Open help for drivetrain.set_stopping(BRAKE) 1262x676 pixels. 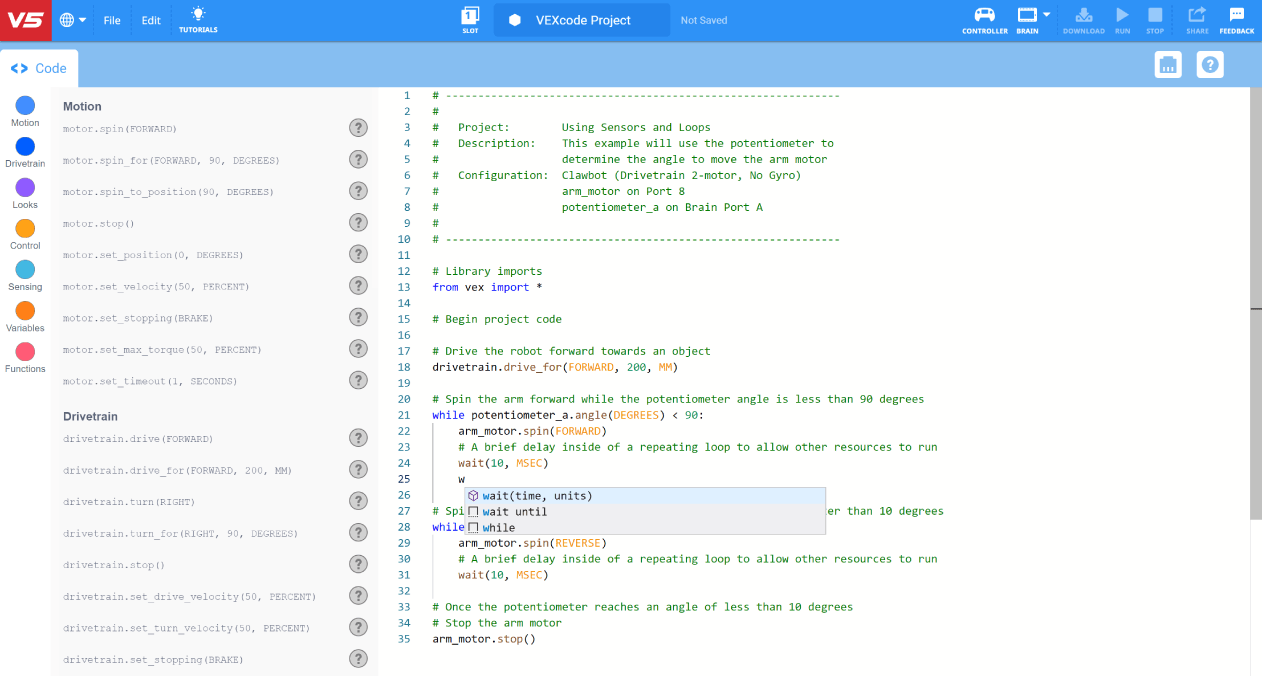(x=358, y=658)
